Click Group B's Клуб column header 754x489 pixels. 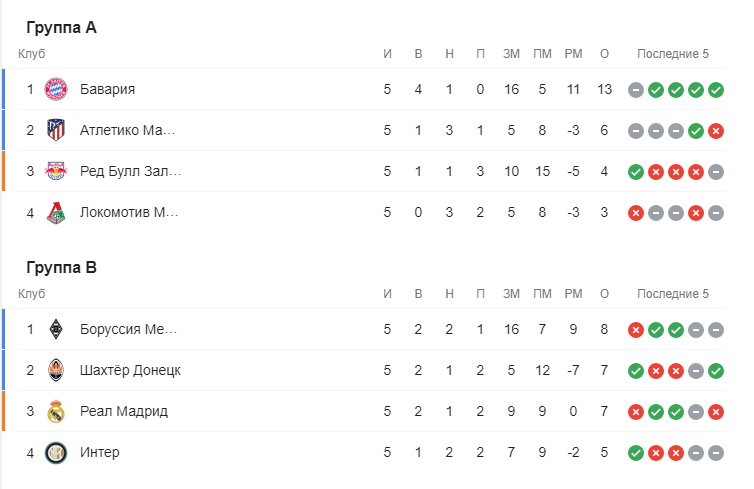[x=31, y=294]
